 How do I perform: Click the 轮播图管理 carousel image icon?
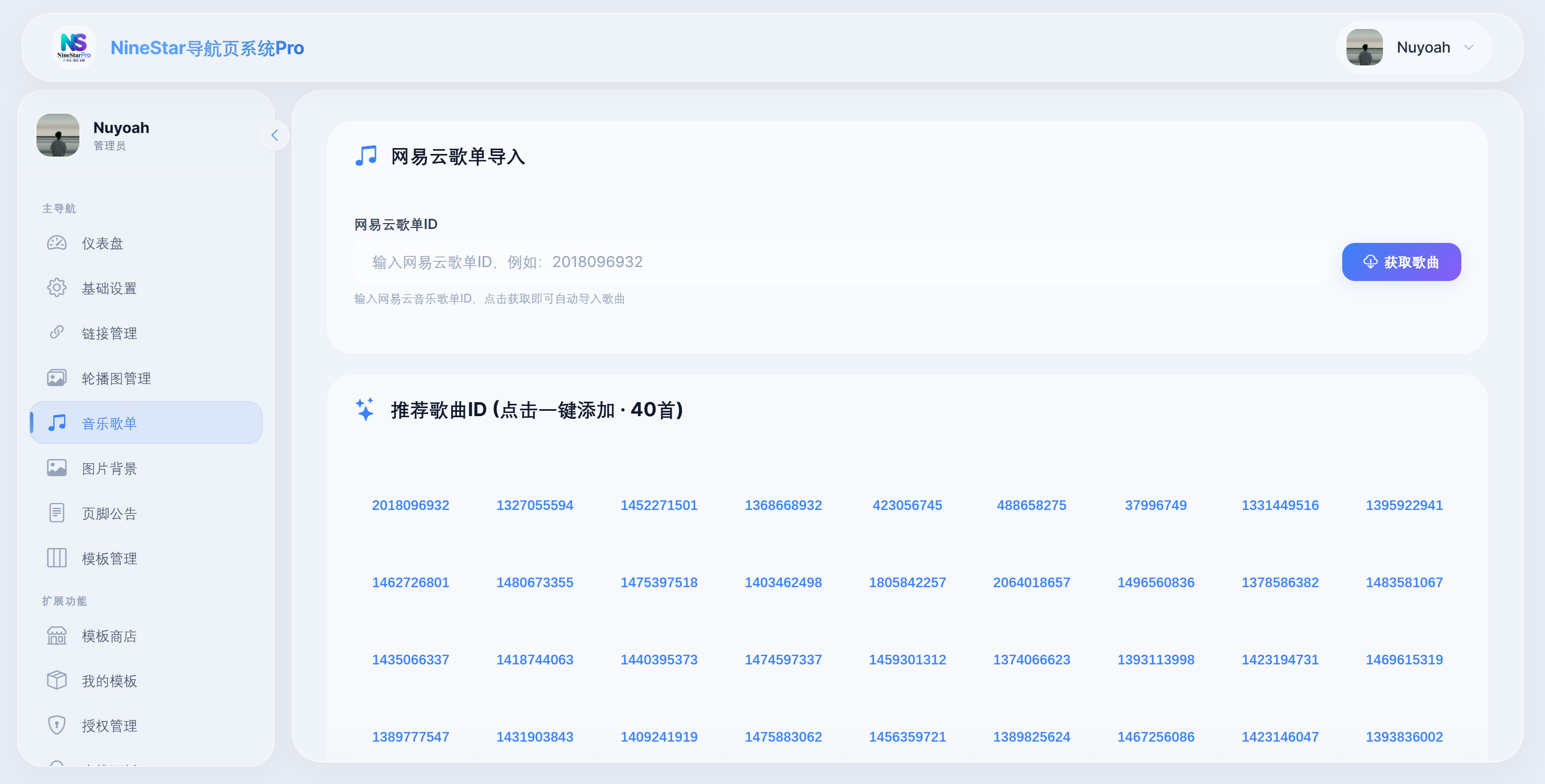57,378
